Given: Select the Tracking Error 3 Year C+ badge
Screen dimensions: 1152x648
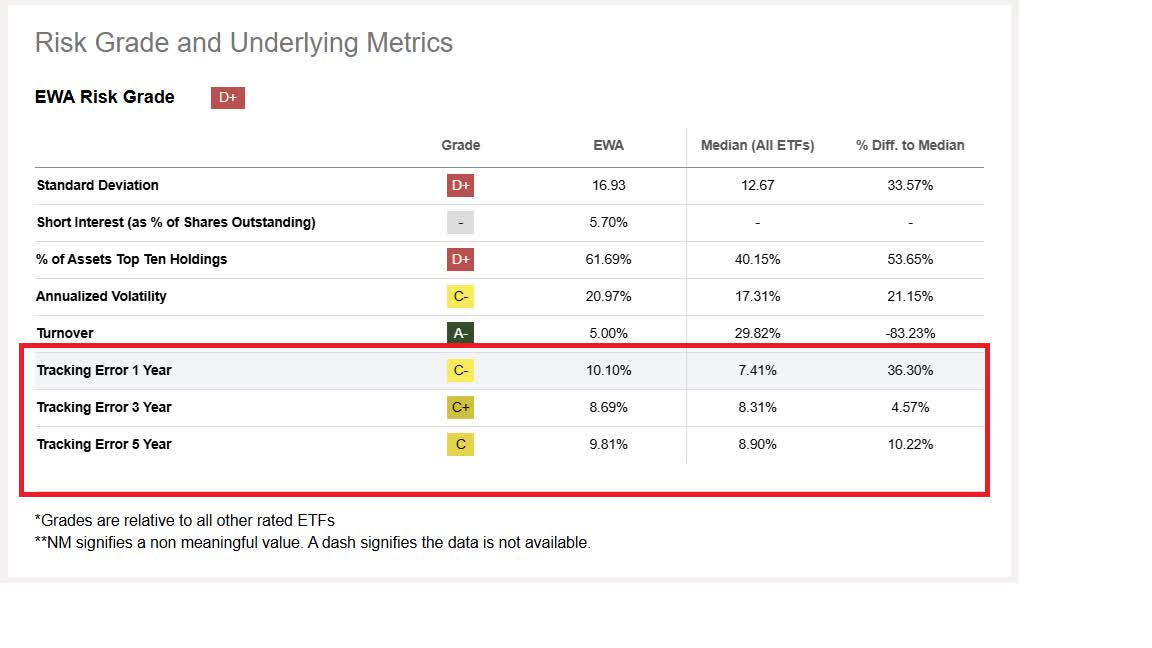Looking at the screenshot, I should click(460, 407).
